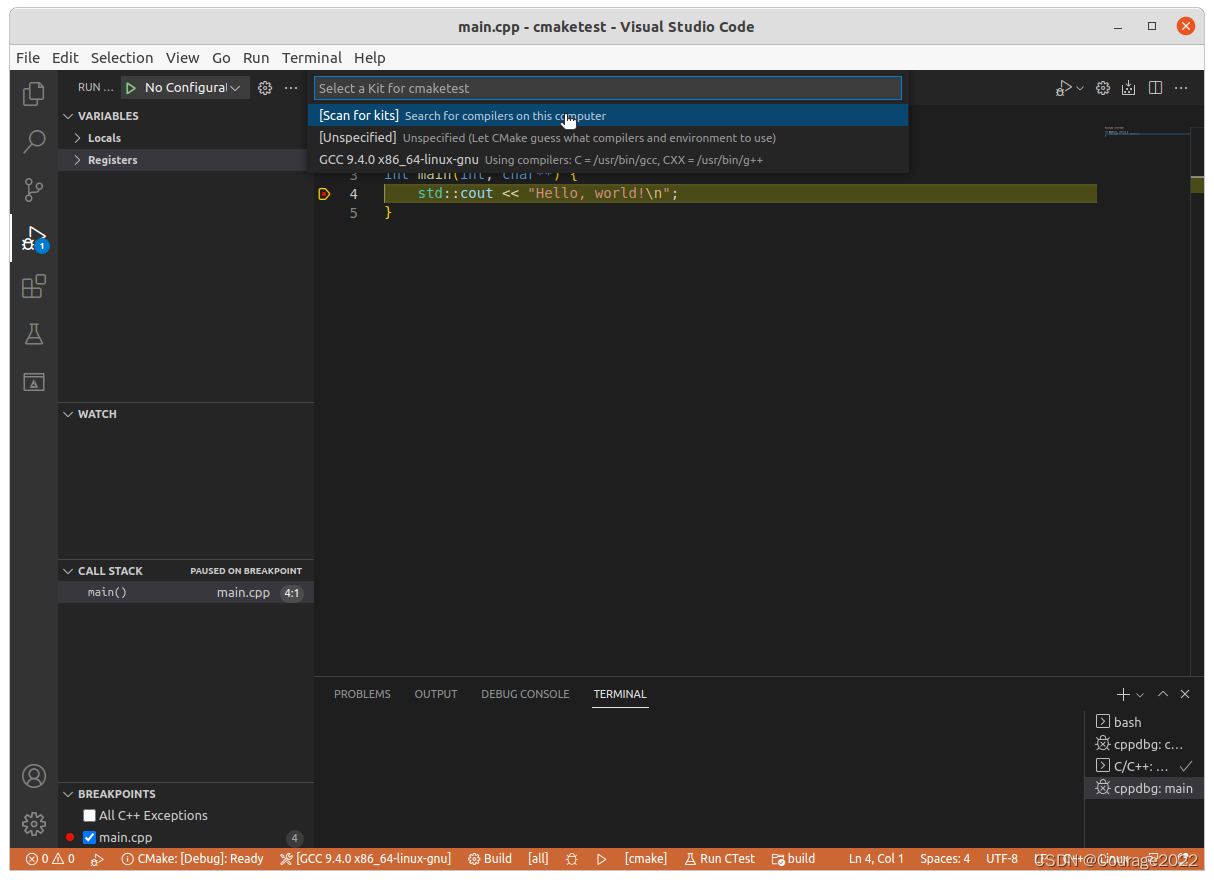Click the errors and warnings status item
Image resolution: width=1214 pixels, height=880 pixels.
pos(50,859)
